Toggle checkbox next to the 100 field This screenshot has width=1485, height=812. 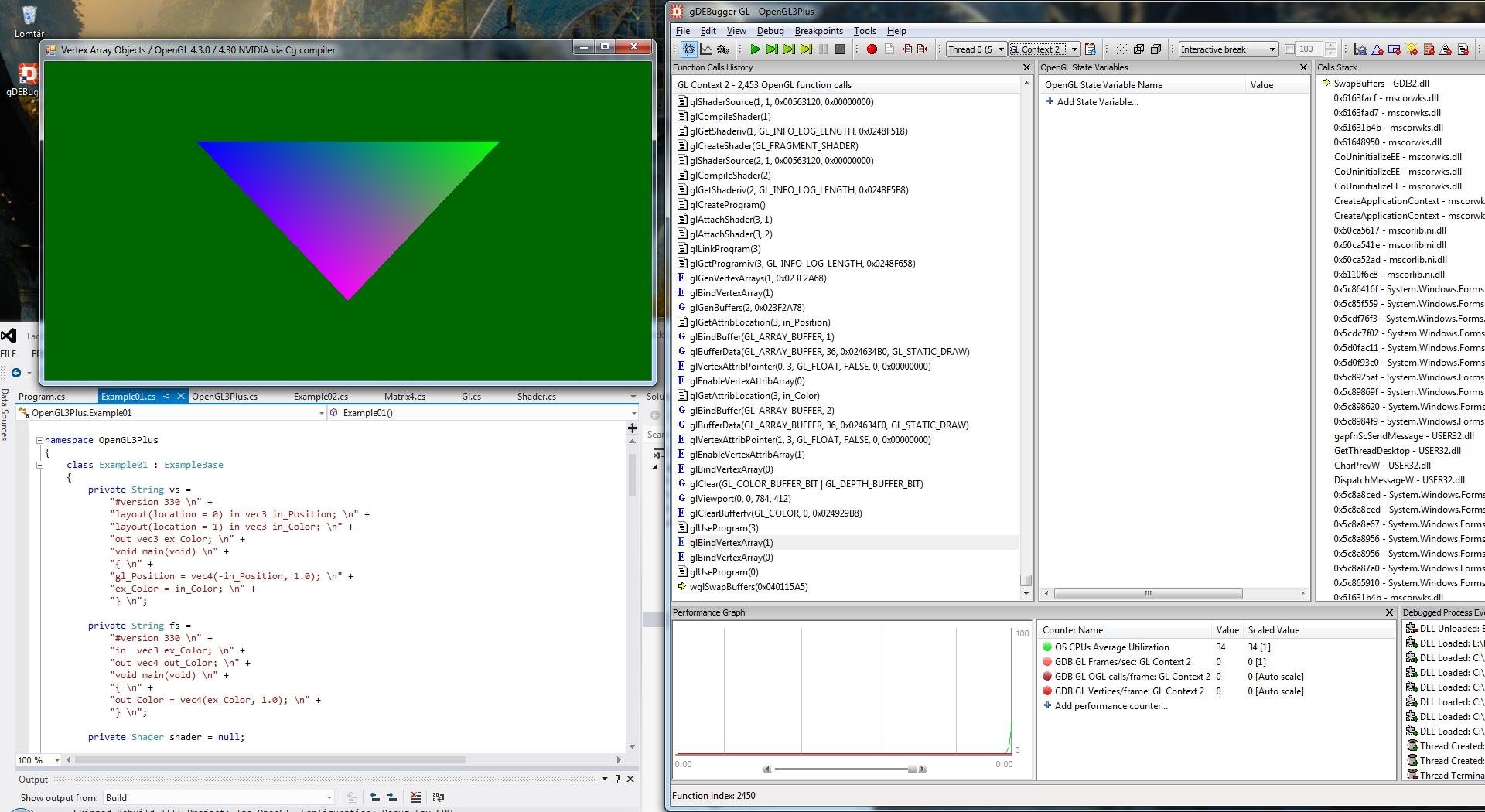coord(1289,49)
